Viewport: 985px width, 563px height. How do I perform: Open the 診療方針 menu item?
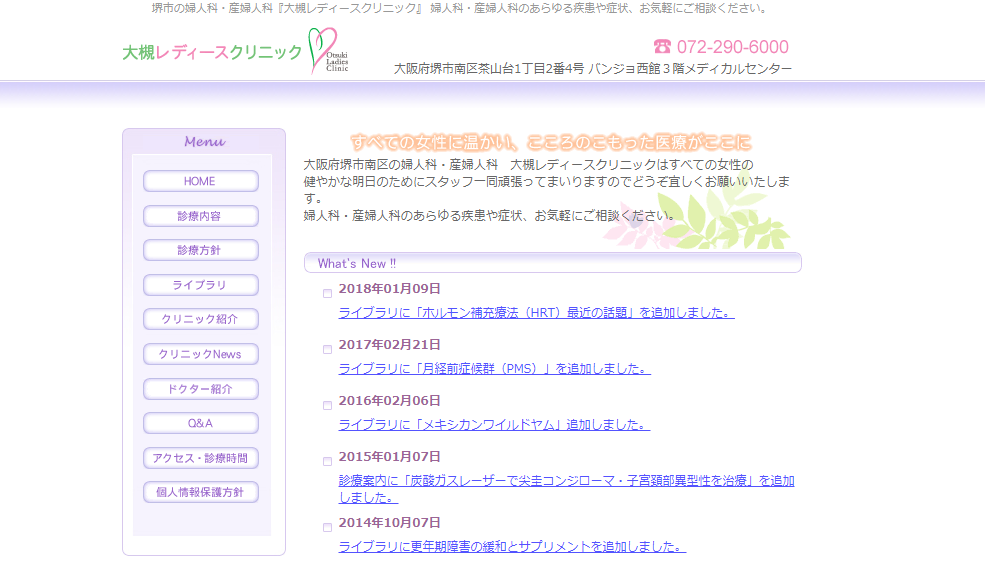200,250
